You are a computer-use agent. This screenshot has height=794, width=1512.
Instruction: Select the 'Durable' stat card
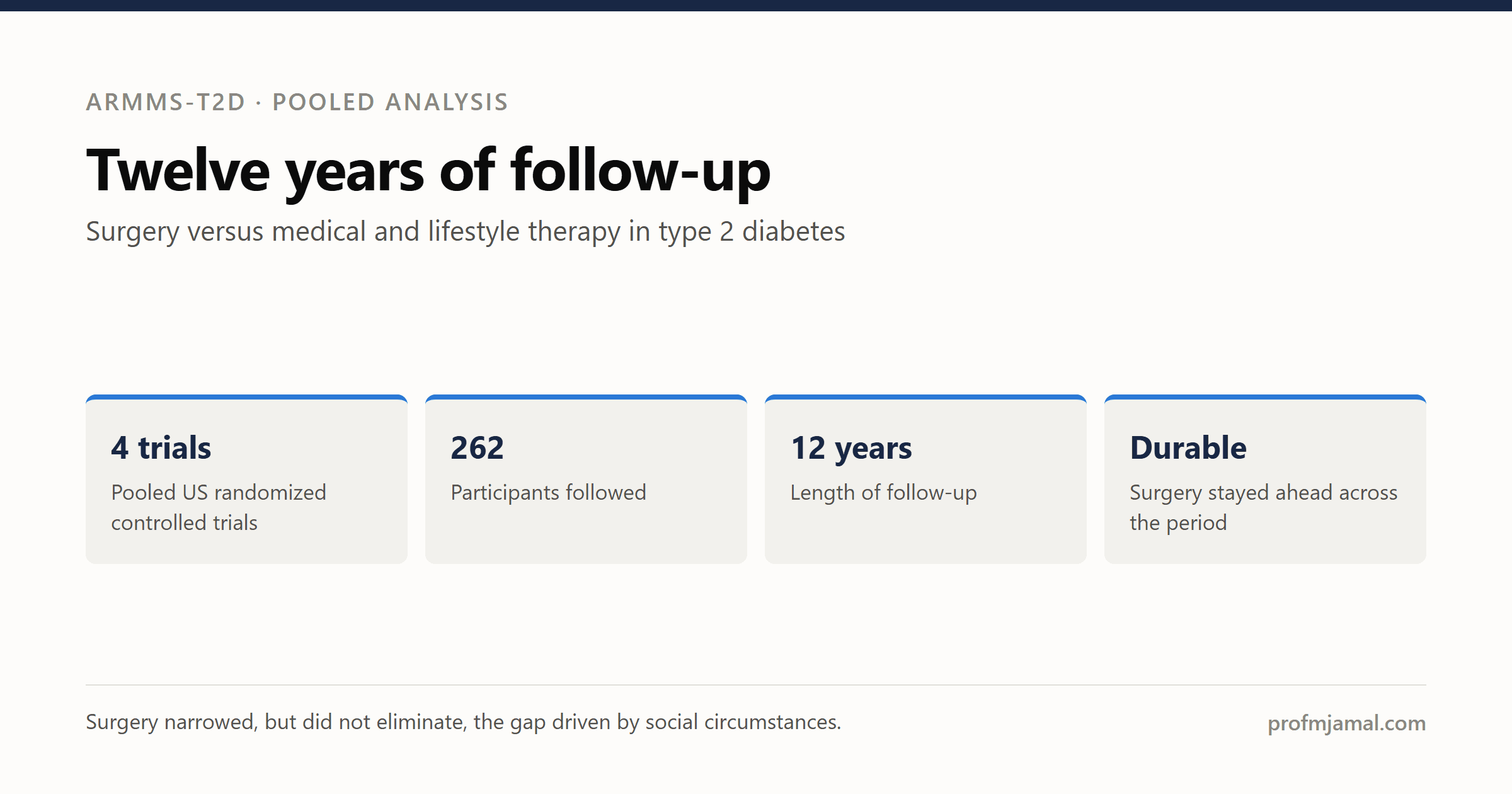coord(1265,479)
